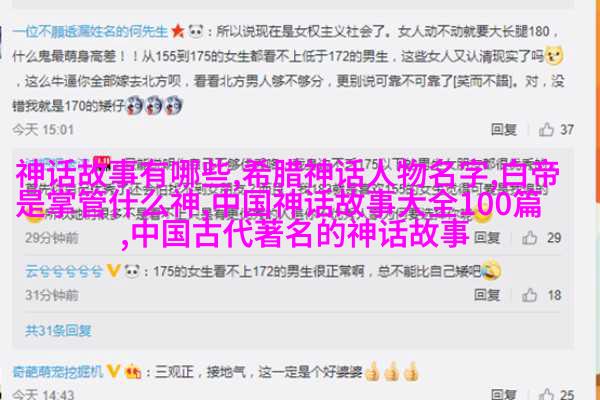Screen dimensions: 600x400
Task: Click the yellow V badge beside 云兮兮兮兮兮
Action: (113, 271)
